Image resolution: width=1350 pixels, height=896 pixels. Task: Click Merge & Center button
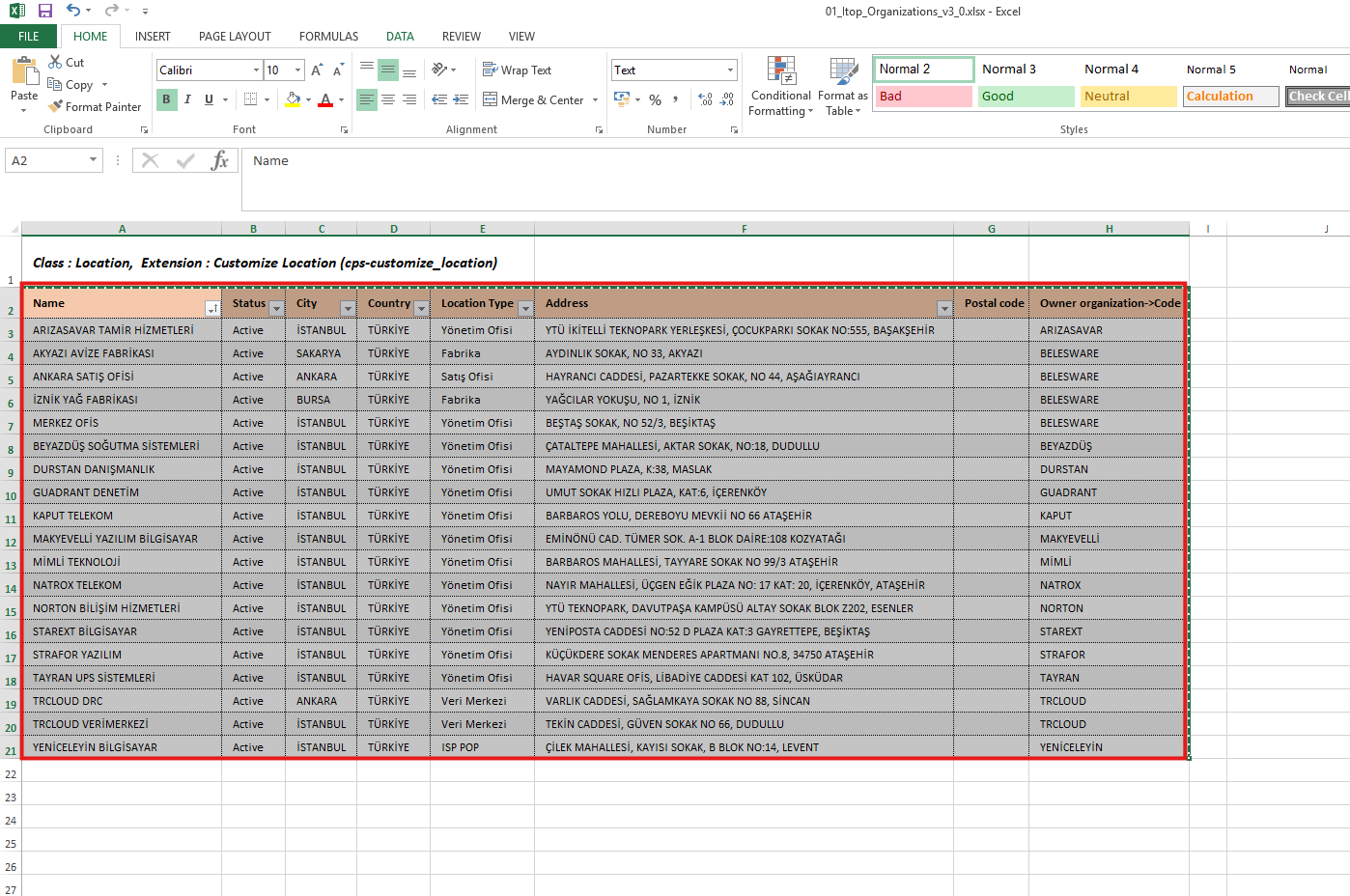pyautogui.click(x=534, y=99)
